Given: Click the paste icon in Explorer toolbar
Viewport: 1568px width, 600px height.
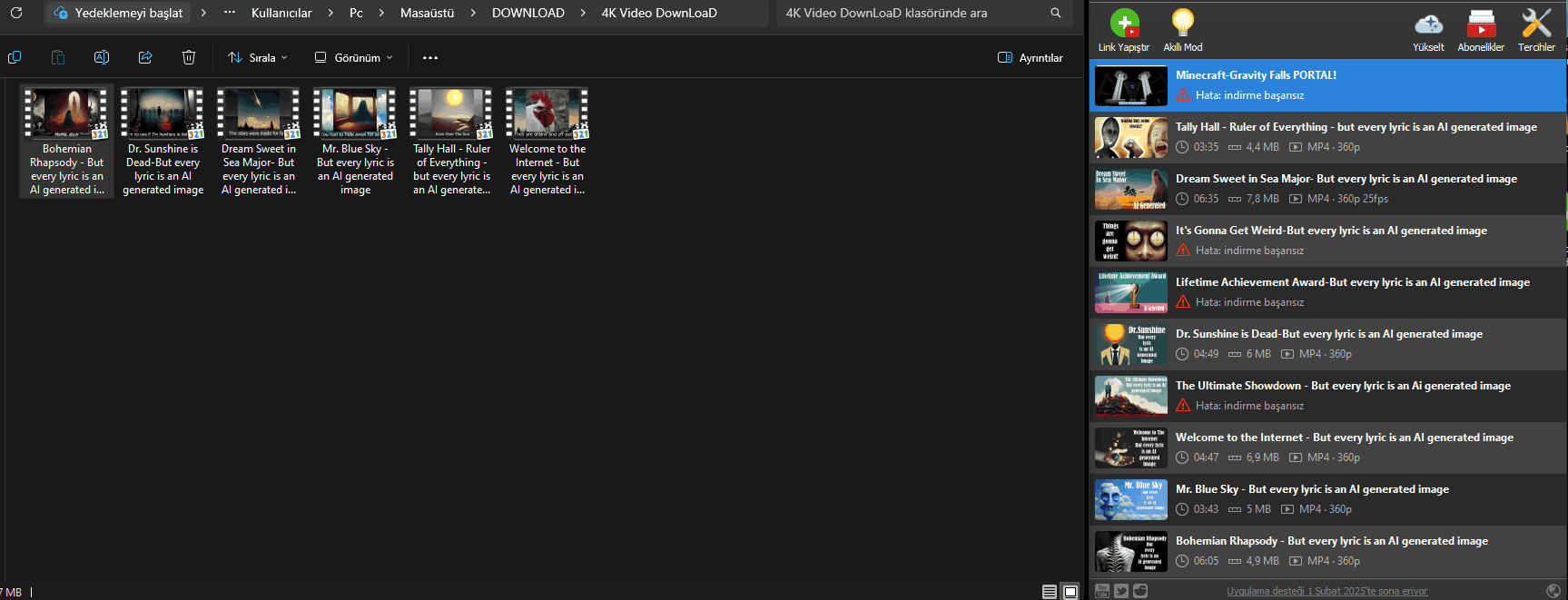Looking at the screenshot, I should click(58, 57).
